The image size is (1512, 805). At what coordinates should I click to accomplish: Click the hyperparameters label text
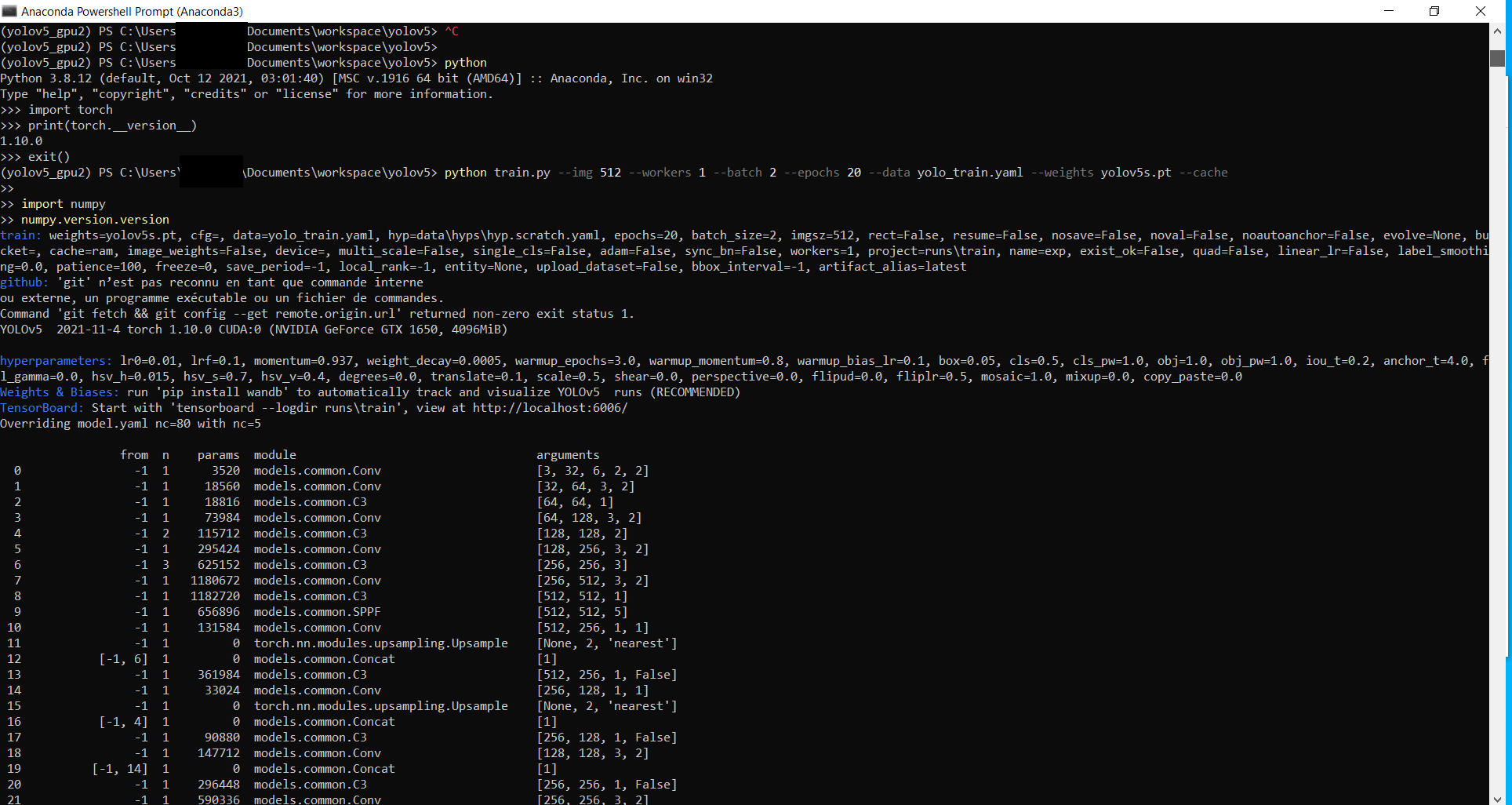click(x=55, y=360)
